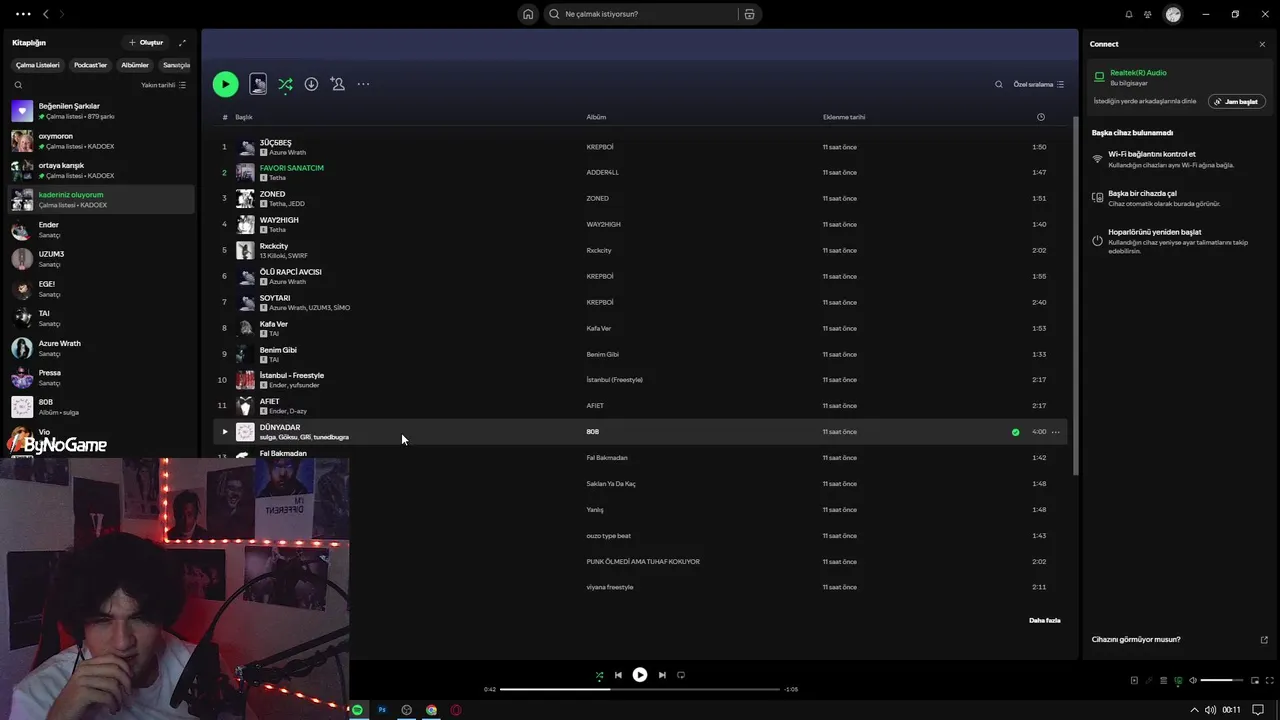Toggle shuffle in the playlist action bar
This screenshot has height=720, width=1280.
pyautogui.click(x=285, y=85)
